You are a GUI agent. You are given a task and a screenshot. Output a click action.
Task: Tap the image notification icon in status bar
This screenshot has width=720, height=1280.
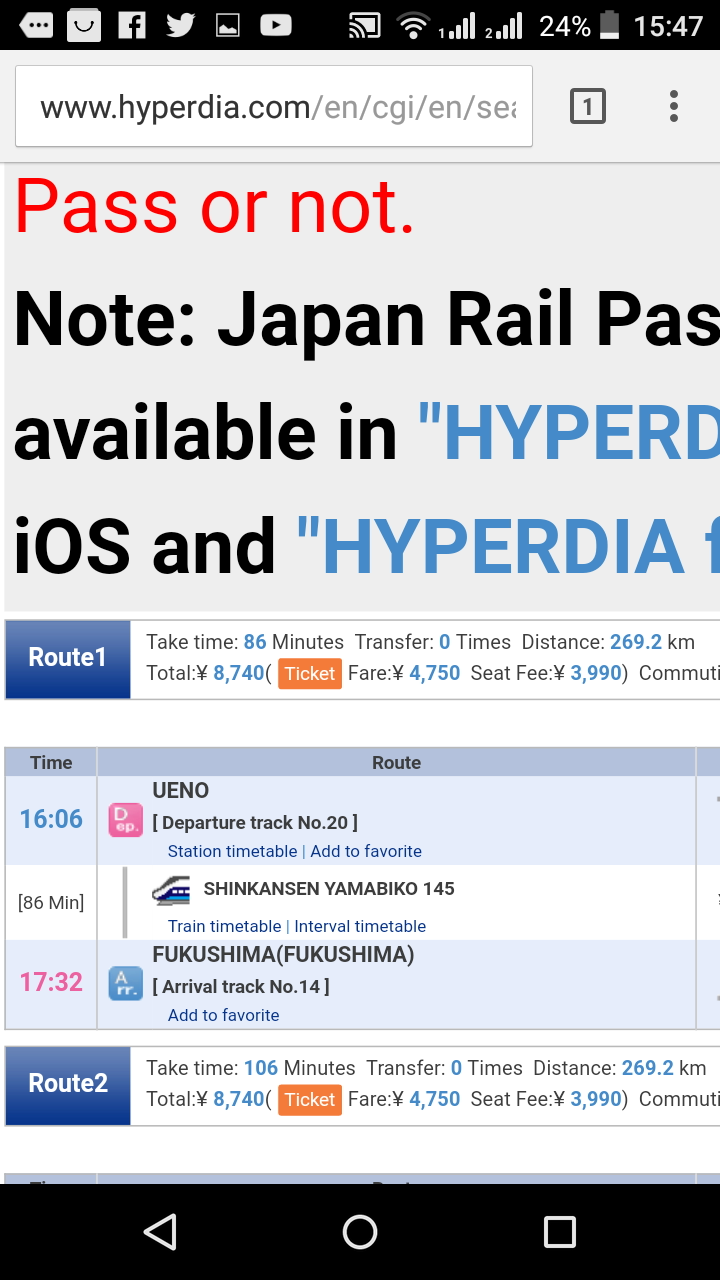point(228,25)
